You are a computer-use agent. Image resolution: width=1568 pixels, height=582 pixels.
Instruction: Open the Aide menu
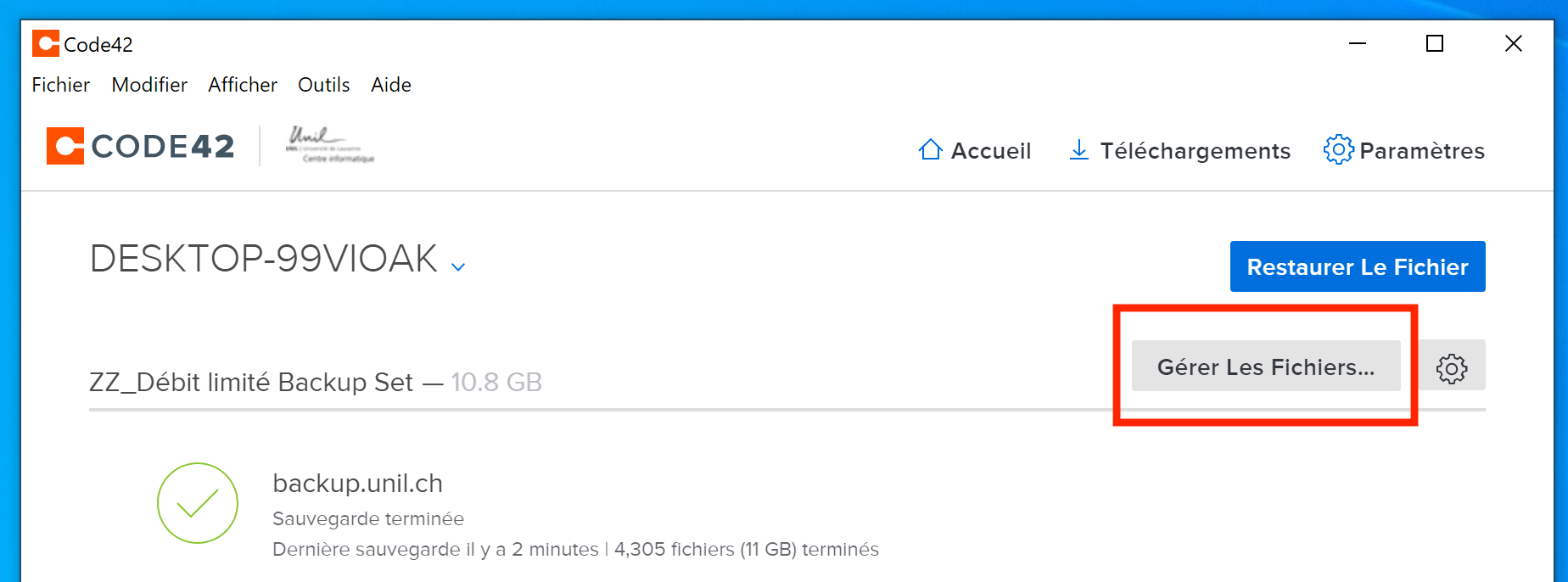390,85
